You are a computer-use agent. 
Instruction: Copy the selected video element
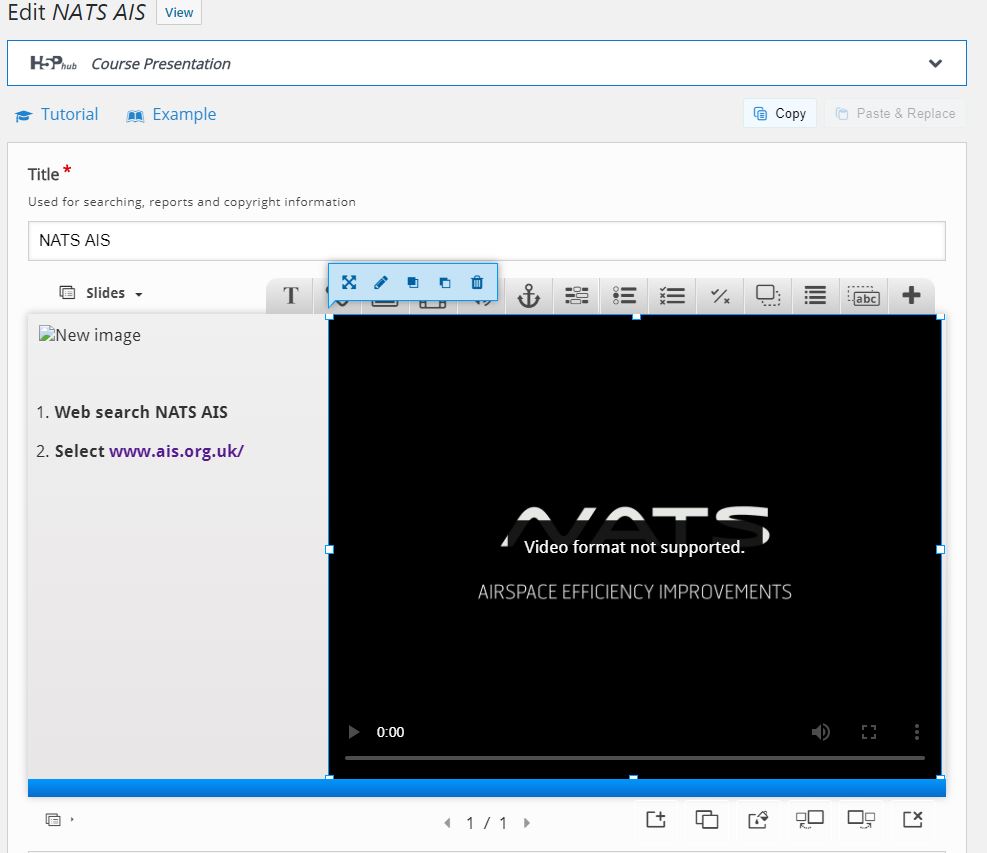click(412, 282)
